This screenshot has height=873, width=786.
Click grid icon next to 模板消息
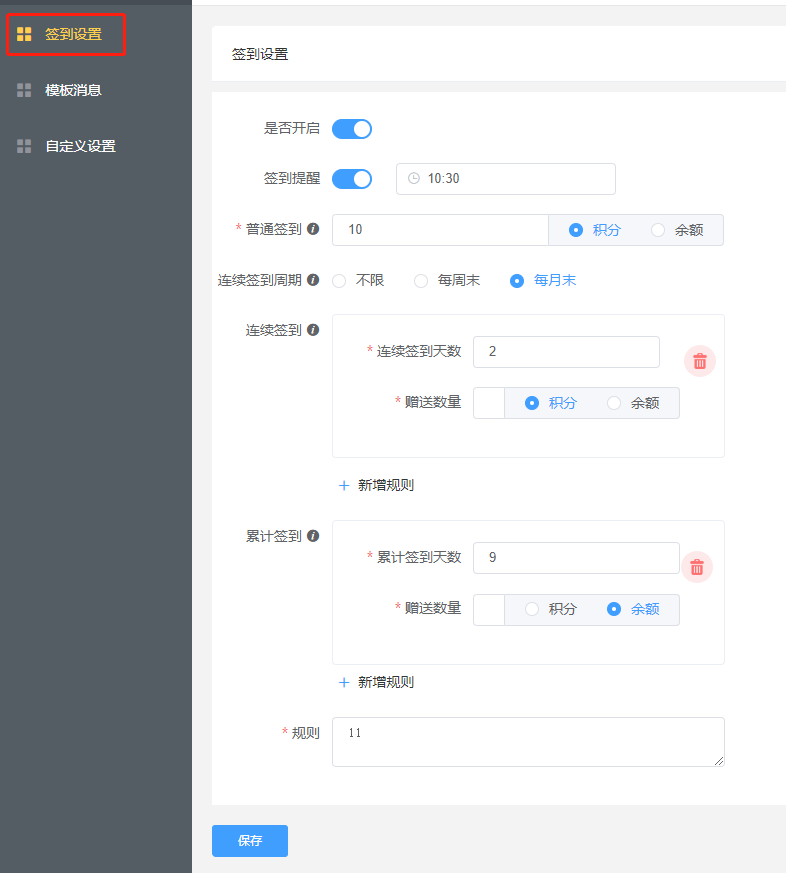coord(24,90)
